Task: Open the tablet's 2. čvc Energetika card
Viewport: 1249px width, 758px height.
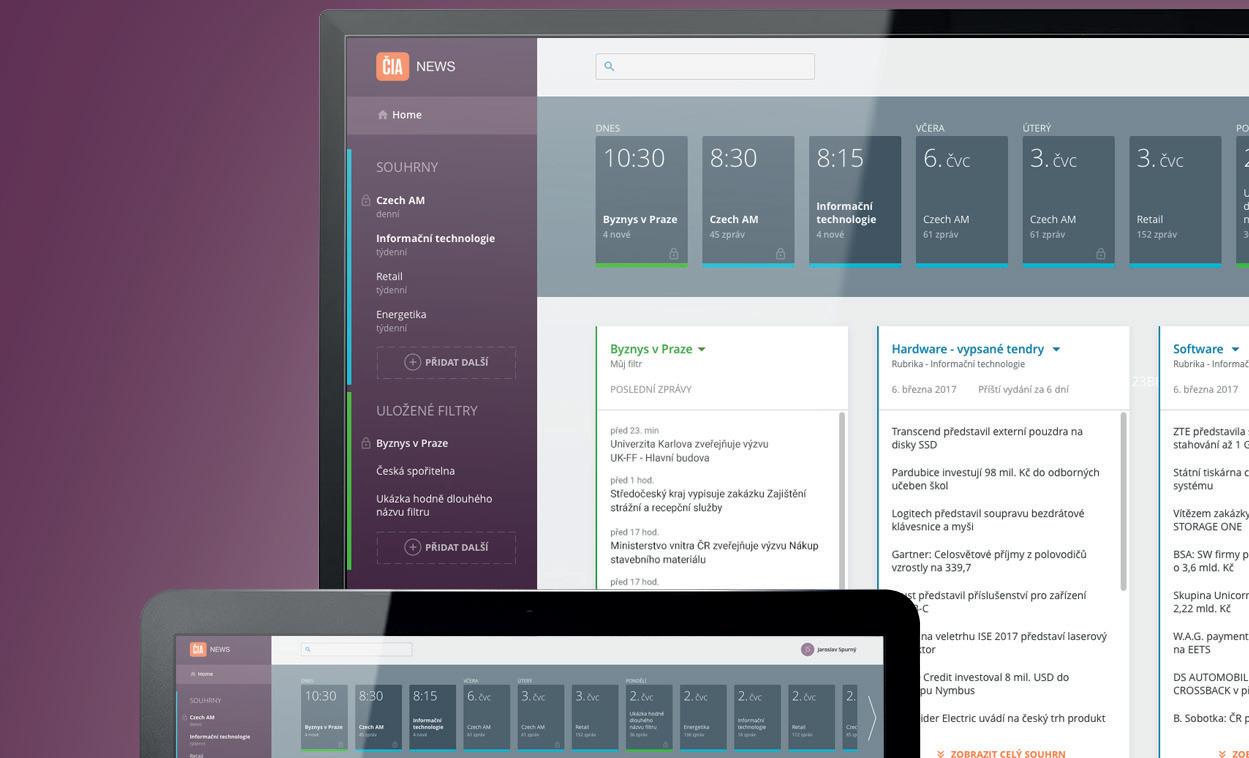Action: point(703,718)
